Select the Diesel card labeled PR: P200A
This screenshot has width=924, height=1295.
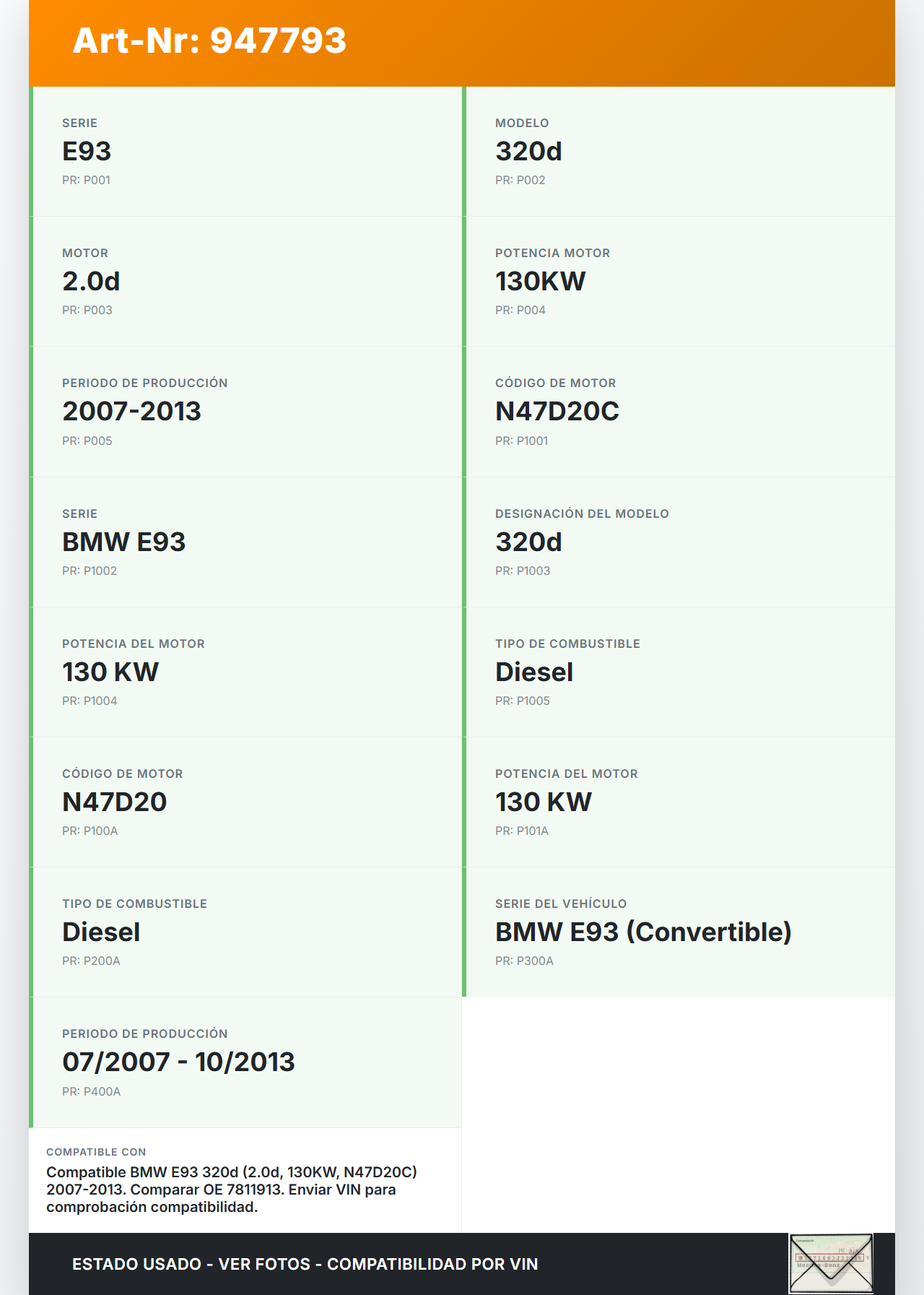(245, 932)
